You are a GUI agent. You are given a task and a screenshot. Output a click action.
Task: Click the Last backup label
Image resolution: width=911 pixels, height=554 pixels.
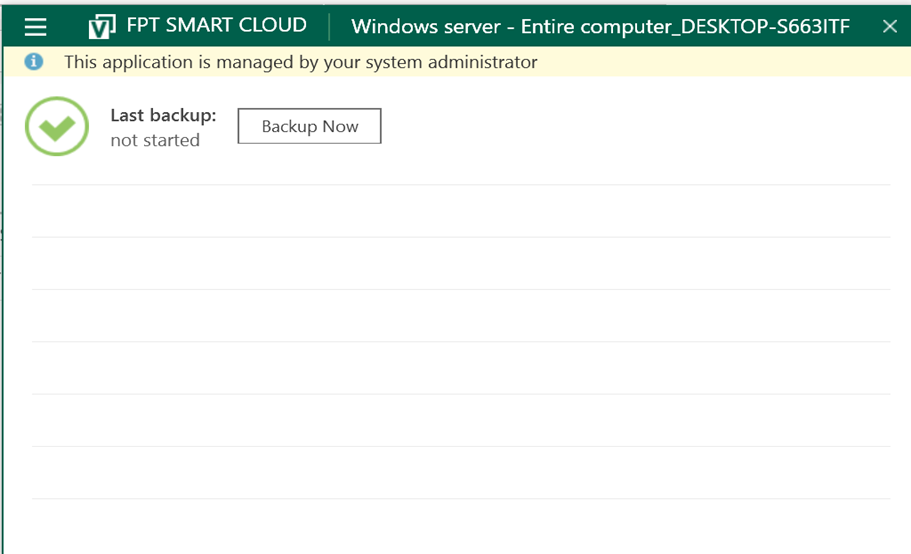coord(163,115)
